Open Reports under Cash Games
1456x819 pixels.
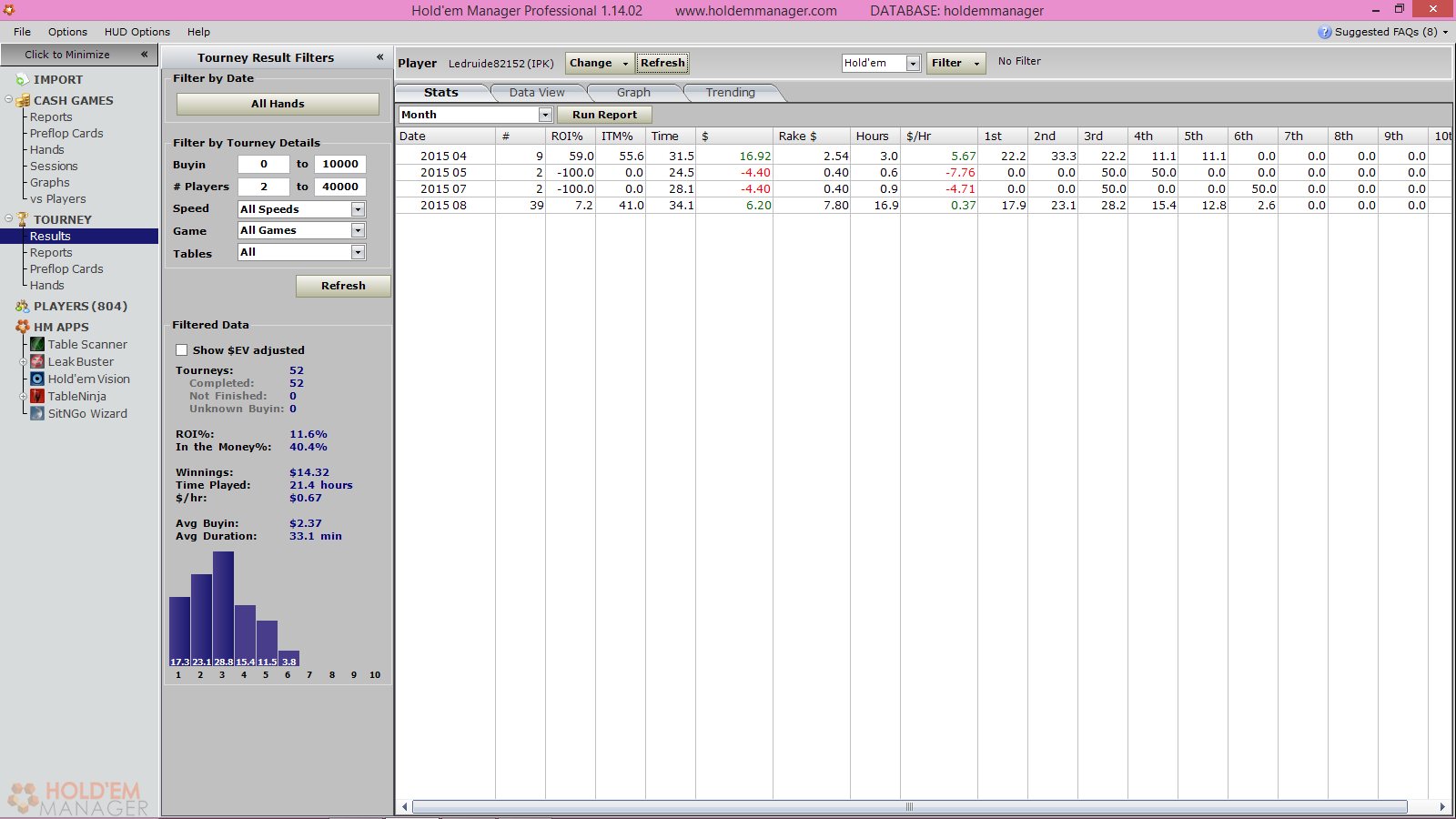click(x=51, y=117)
